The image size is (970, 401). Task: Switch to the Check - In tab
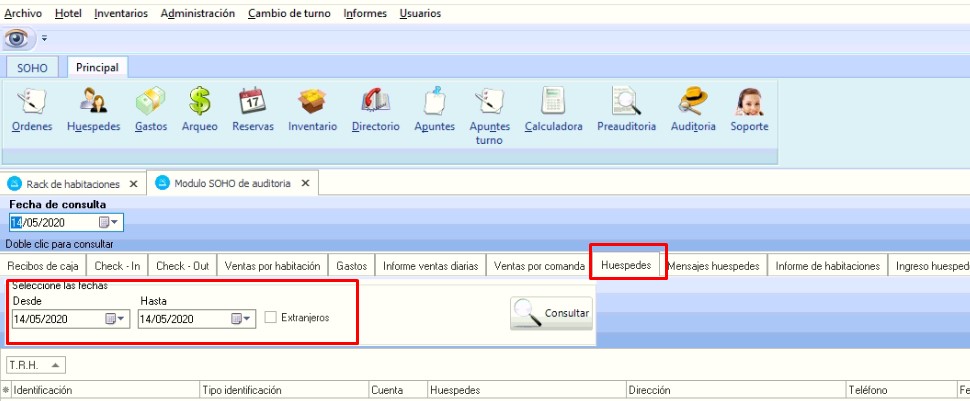(117, 266)
